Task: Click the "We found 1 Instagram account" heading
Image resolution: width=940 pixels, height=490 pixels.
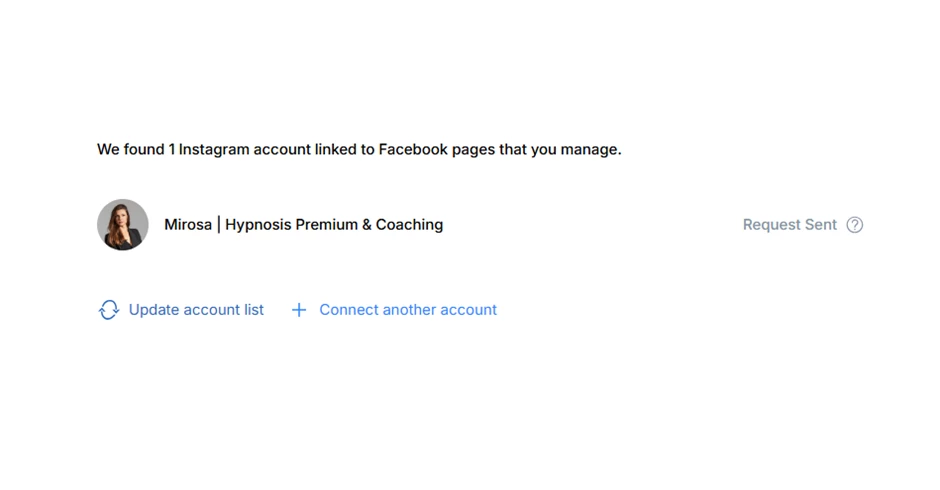Action: point(358,150)
